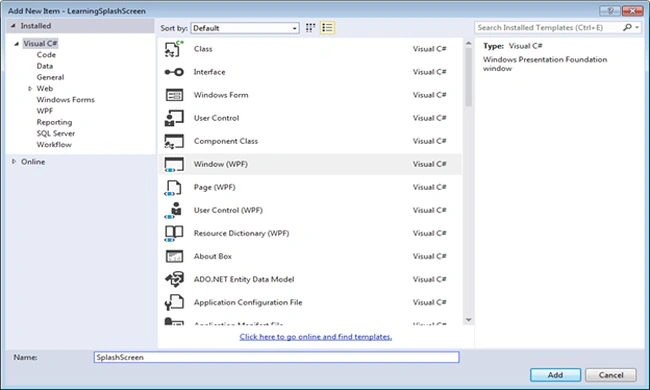Collapse the Visual C# tree node
Viewport: 650px width, 390px height.
(17, 44)
